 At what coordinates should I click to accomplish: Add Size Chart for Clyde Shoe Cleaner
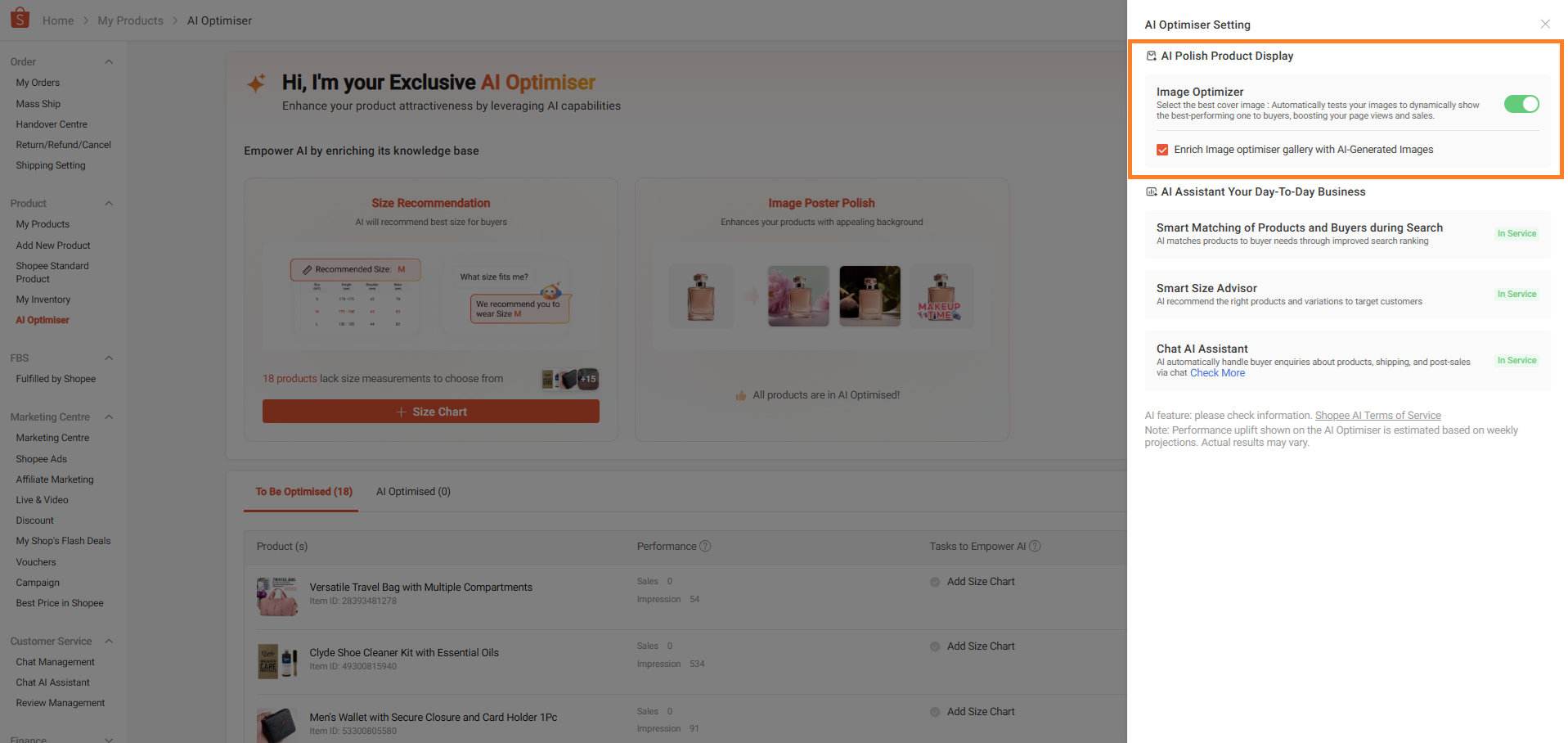[x=981, y=646]
